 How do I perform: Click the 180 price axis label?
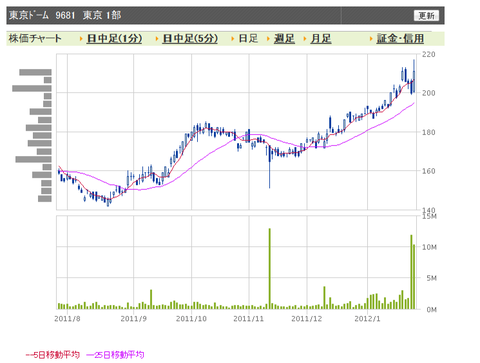coord(429,132)
